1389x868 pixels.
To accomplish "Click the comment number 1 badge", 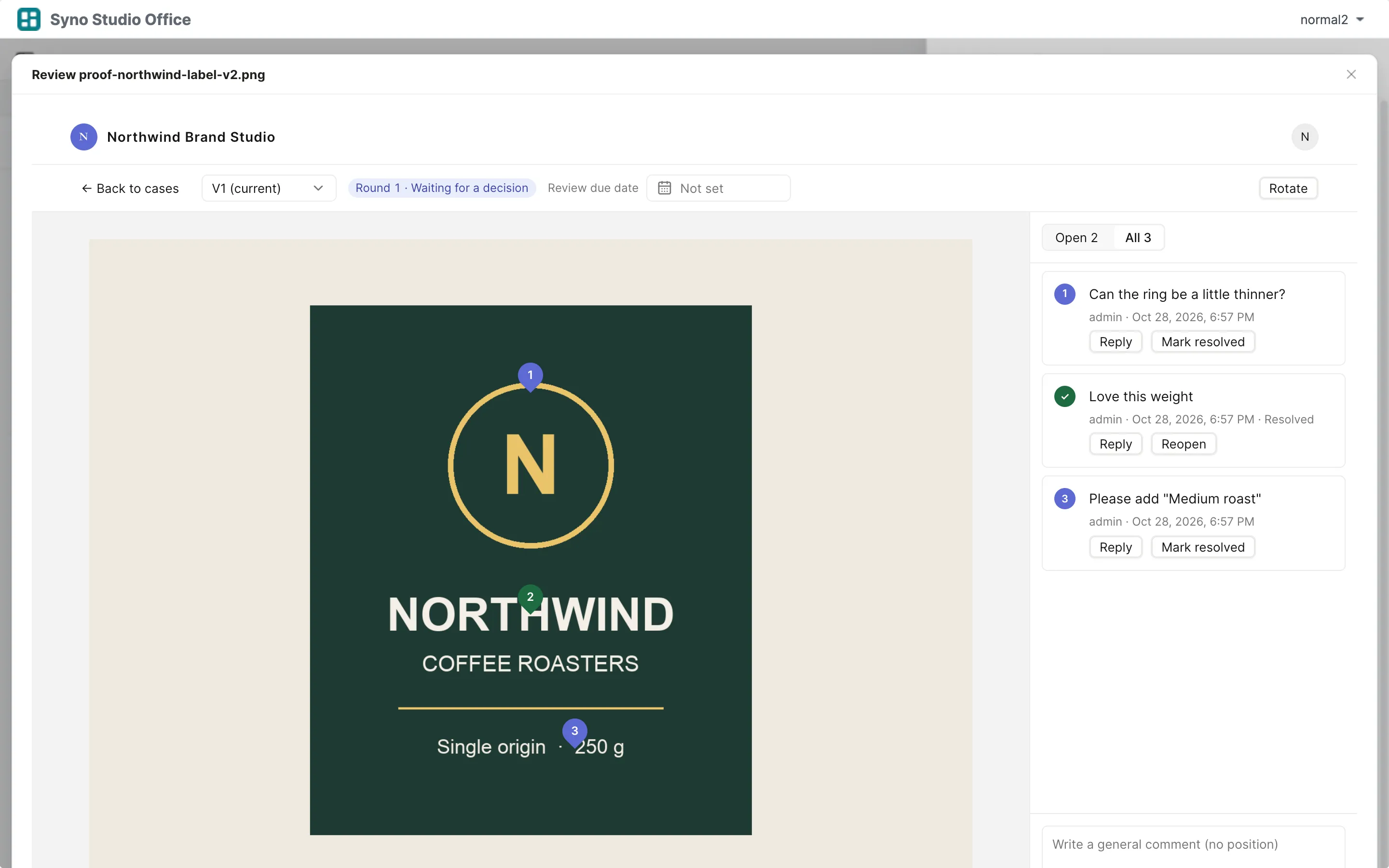I will coord(1065,294).
